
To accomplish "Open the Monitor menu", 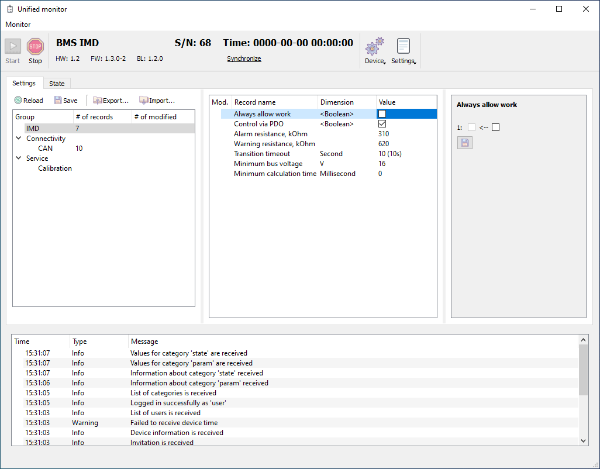I will tap(18, 24).
